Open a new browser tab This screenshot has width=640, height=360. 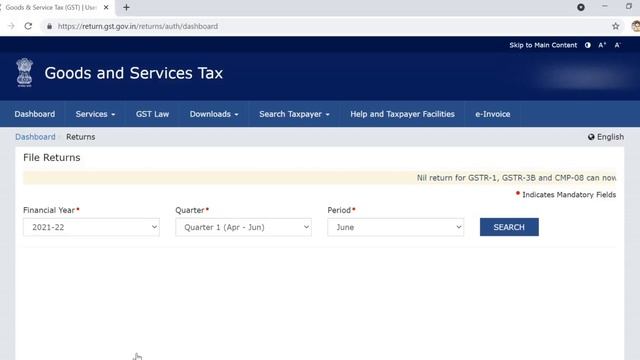click(x=126, y=7)
